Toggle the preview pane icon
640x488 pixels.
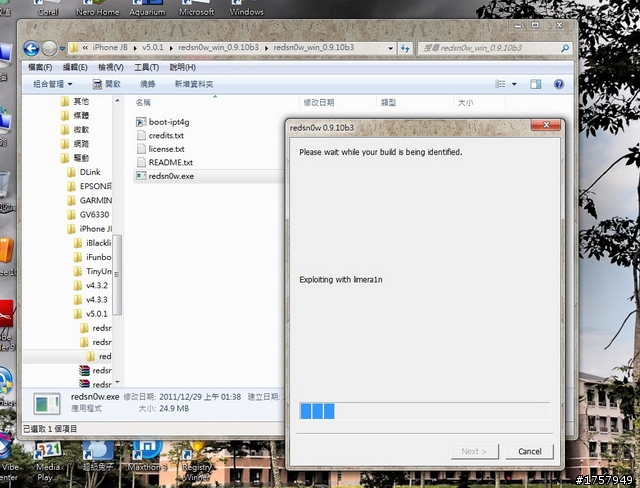pyautogui.click(x=536, y=84)
